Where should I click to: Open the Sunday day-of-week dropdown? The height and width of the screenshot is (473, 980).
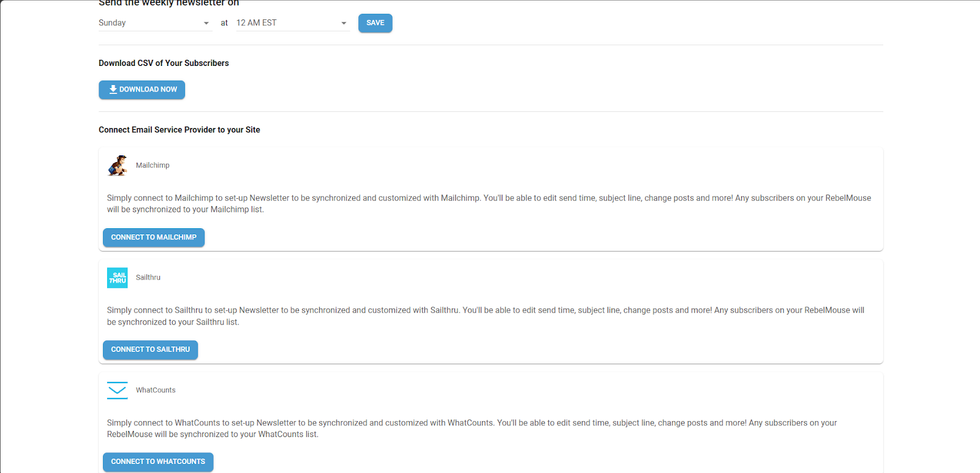154,23
